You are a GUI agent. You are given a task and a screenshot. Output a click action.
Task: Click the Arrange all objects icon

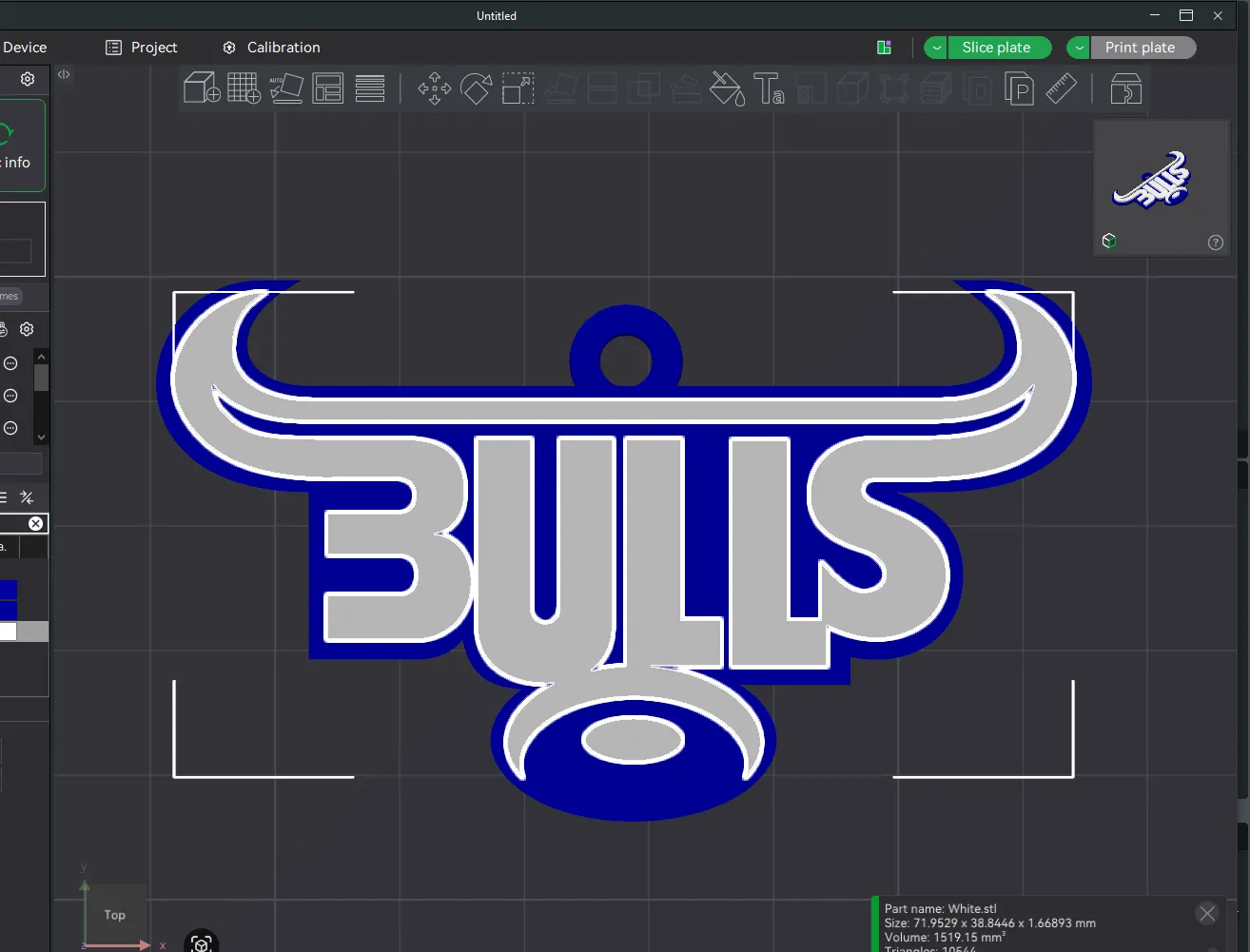click(328, 88)
